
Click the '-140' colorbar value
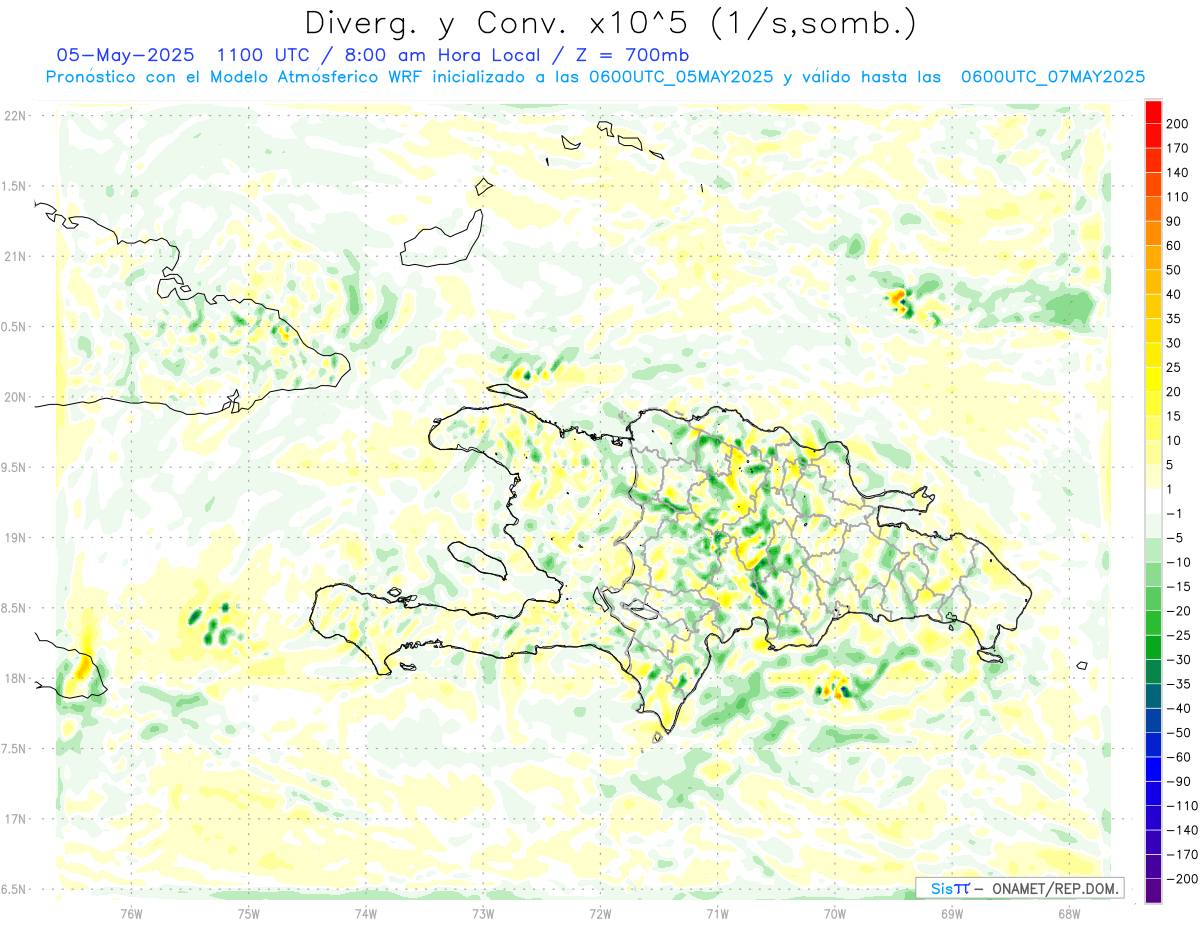(1181, 830)
